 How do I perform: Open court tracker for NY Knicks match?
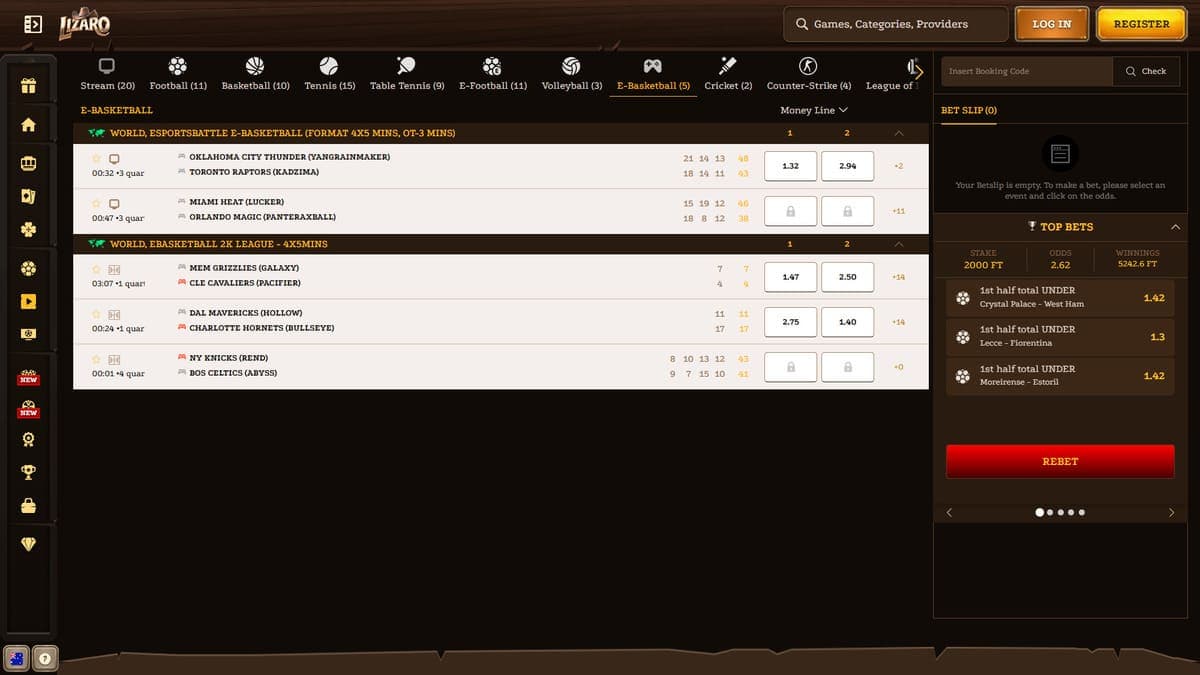(114, 359)
